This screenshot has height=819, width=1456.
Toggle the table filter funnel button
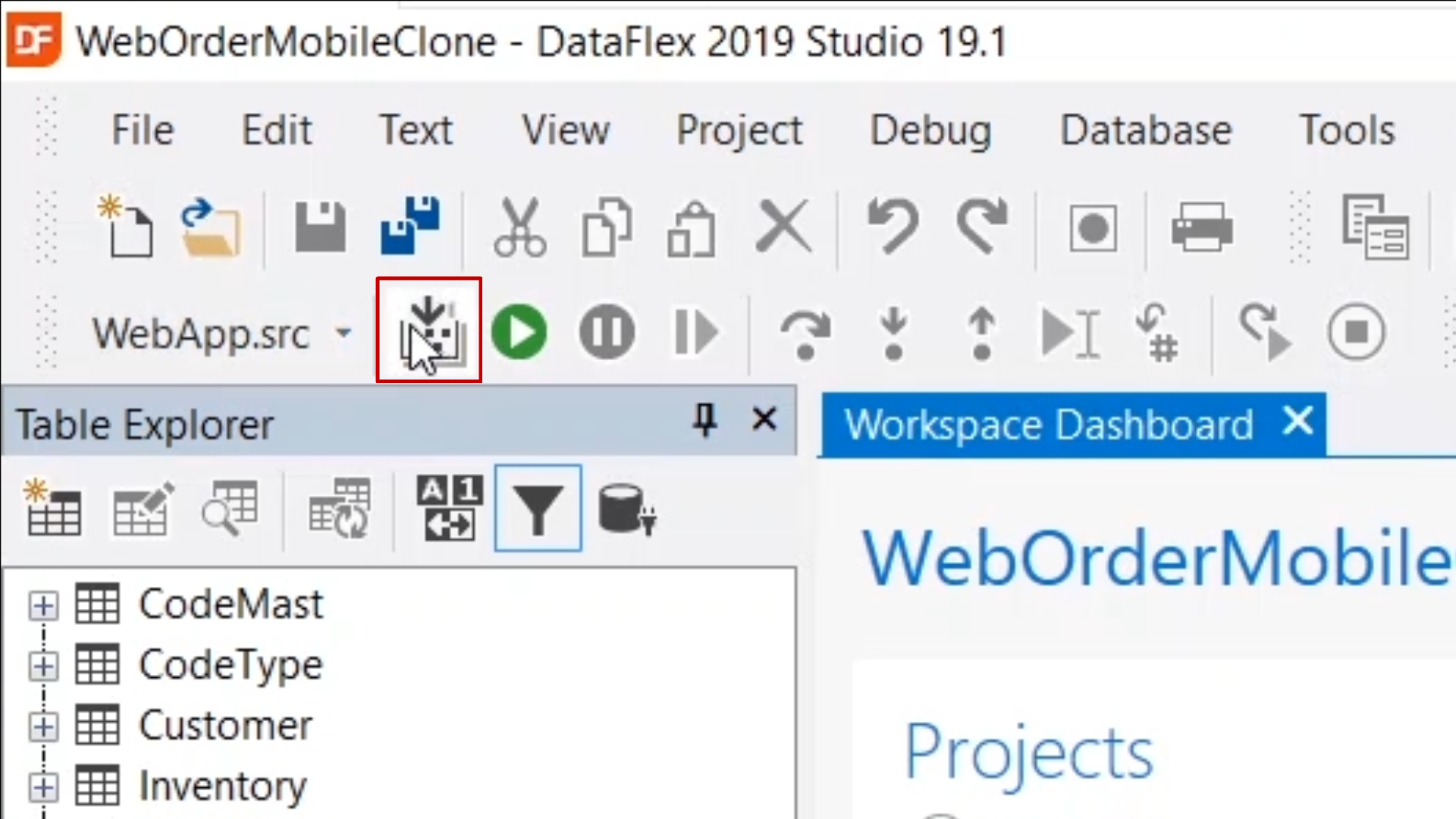click(x=538, y=508)
